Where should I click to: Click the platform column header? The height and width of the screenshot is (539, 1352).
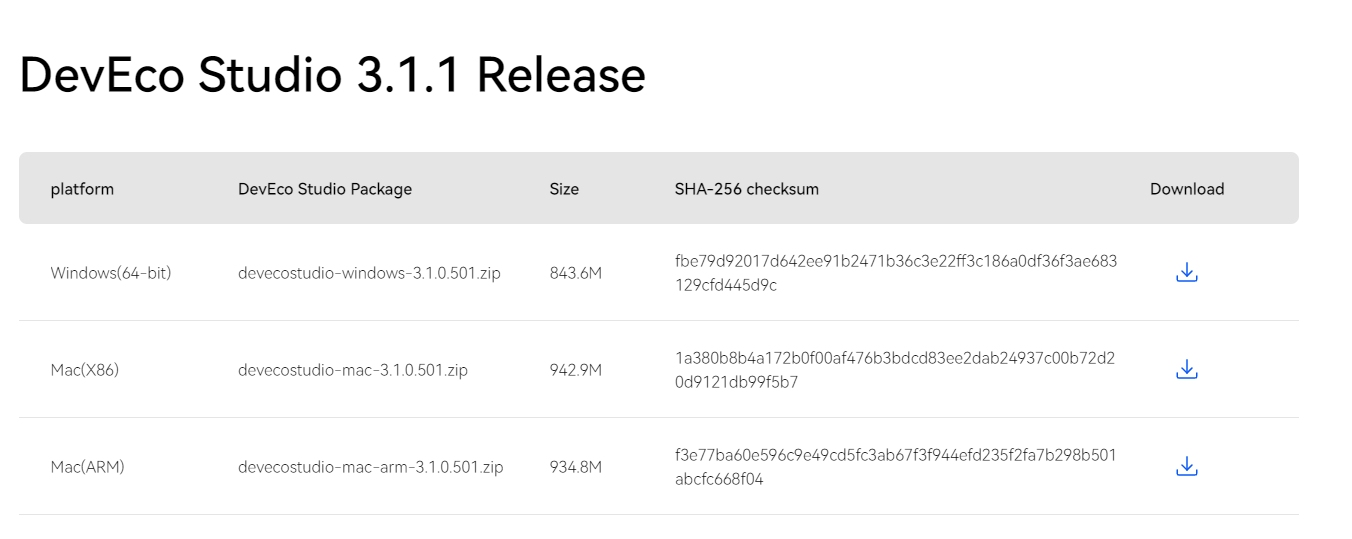pyautogui.click(x=82, y=189)
